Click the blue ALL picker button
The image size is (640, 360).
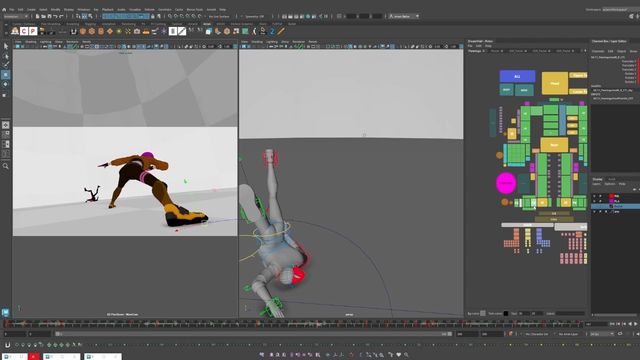(x=517, y=76)
